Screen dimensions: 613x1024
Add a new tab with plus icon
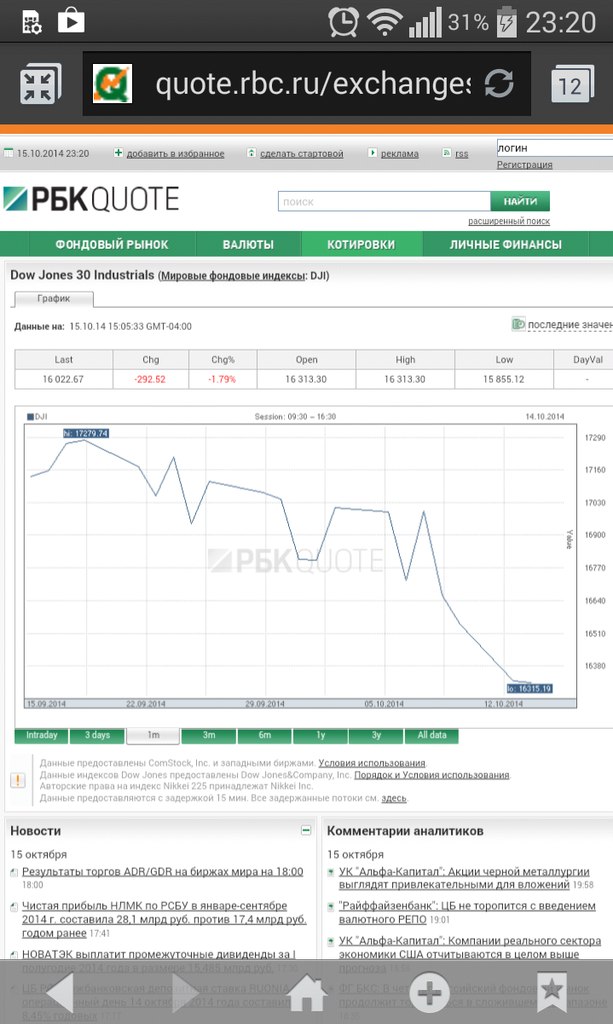pos(429,992)
